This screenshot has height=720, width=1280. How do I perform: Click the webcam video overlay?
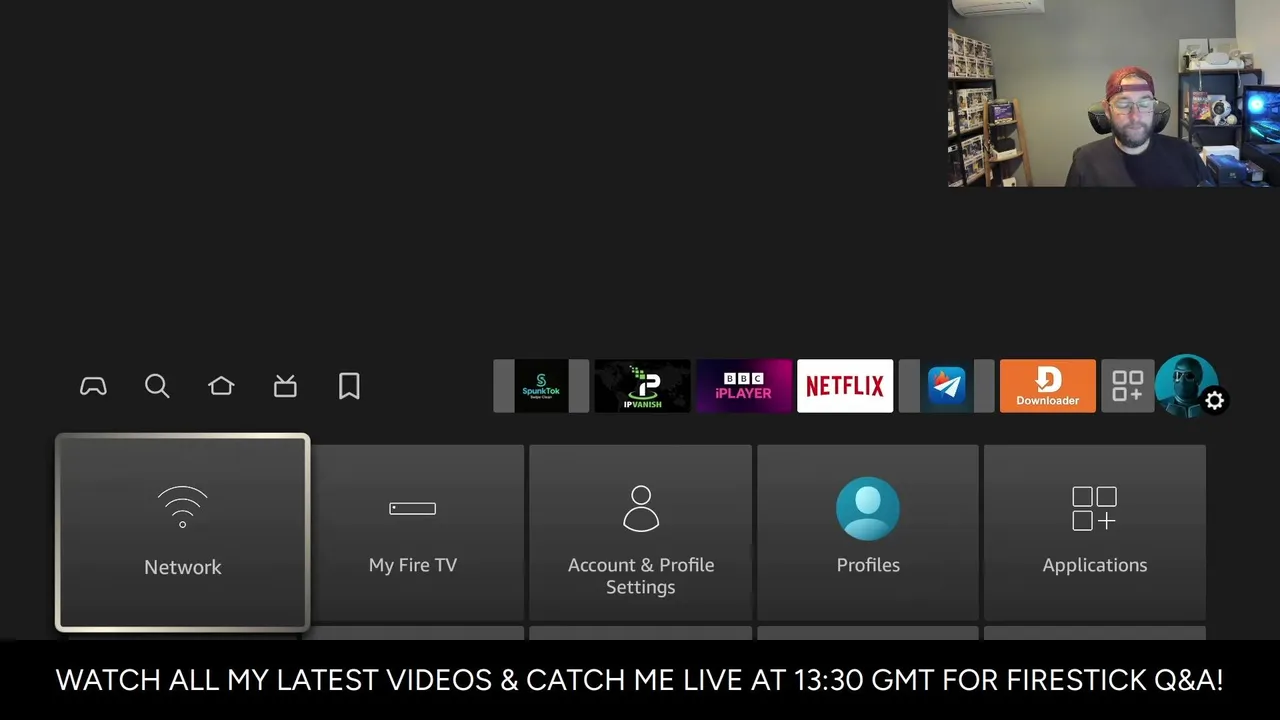pos(1114,93)
